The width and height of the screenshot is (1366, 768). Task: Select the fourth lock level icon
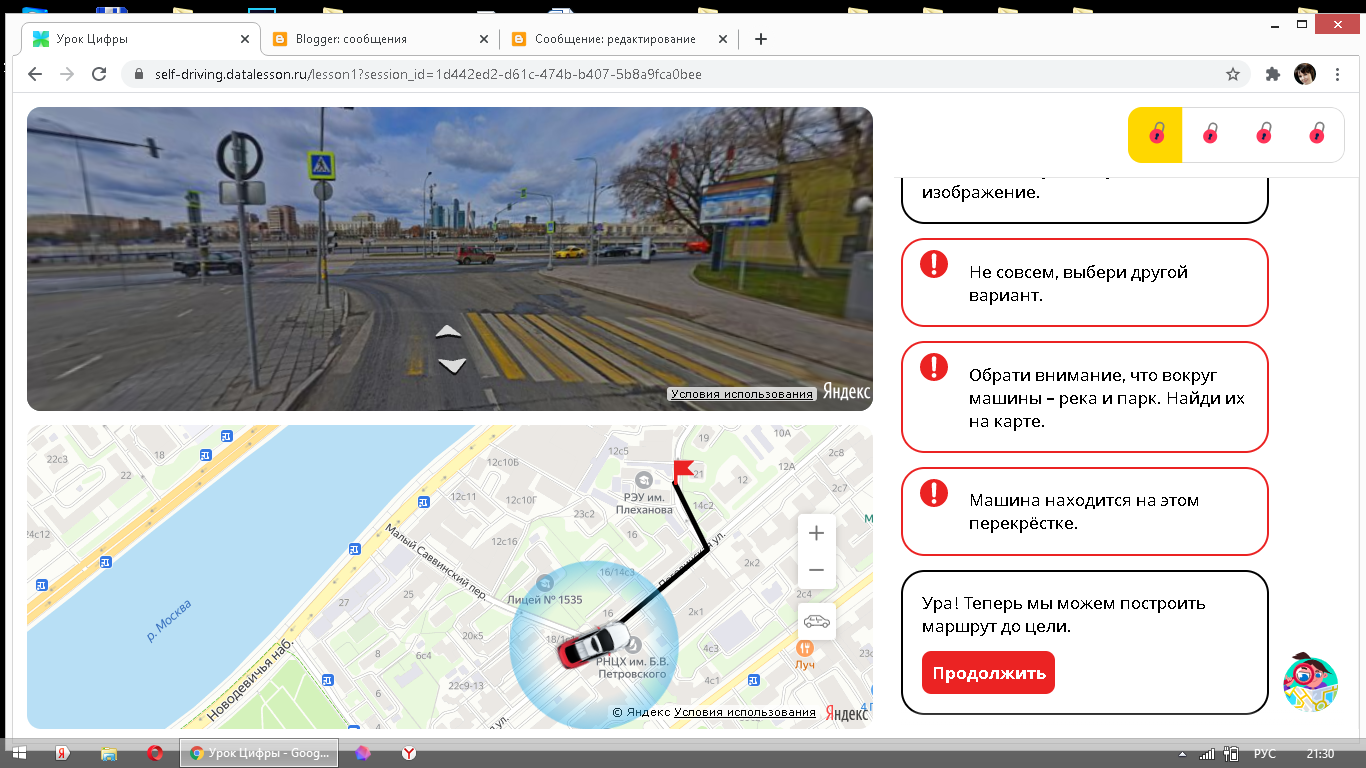(1317, 133)
